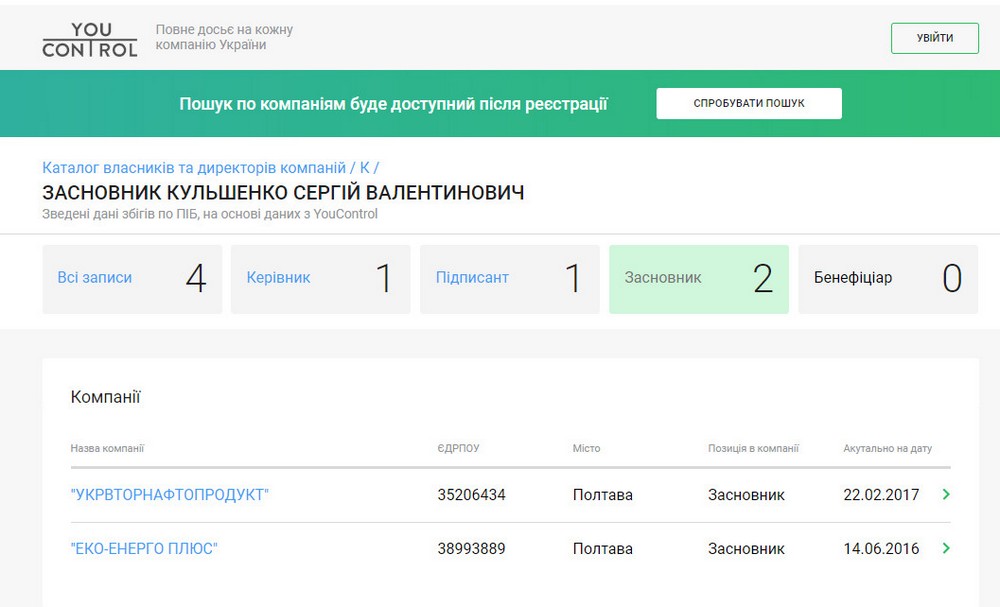This screenshot has height=607, width=1000.
Task: Click tagline Повне досьє на кожну компанію
Action: pyautogui.click(x=224, y=37)
